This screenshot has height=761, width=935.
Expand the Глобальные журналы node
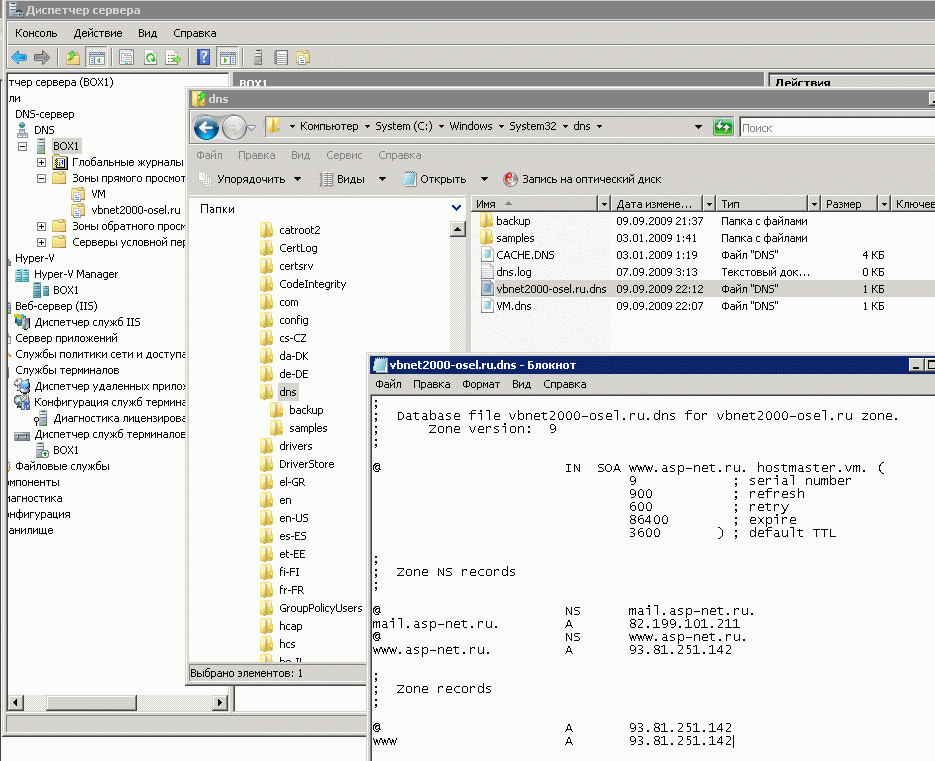41,162
